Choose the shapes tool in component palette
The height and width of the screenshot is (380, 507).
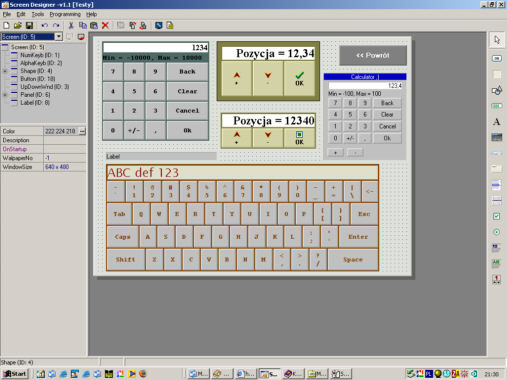pyautogui.click(x=497, y=90)
